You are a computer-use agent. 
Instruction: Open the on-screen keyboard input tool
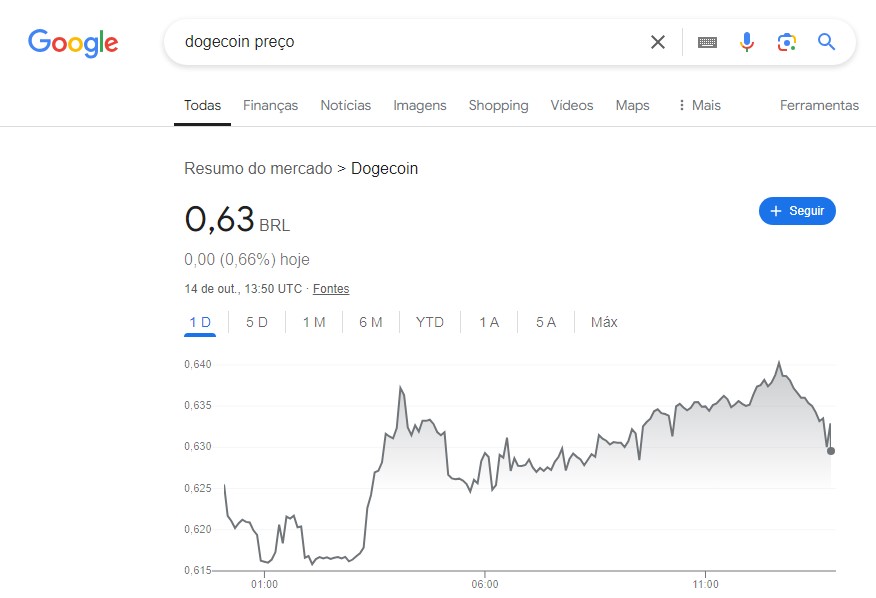click(707, 42)
